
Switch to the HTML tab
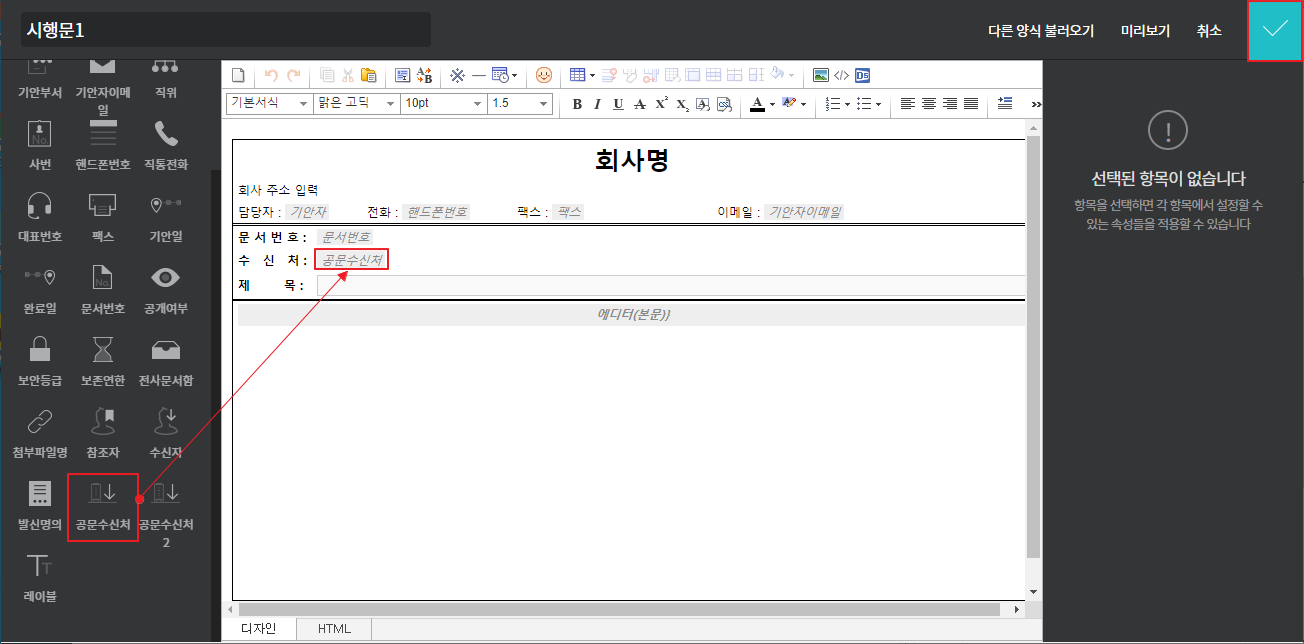coord(334,629)
